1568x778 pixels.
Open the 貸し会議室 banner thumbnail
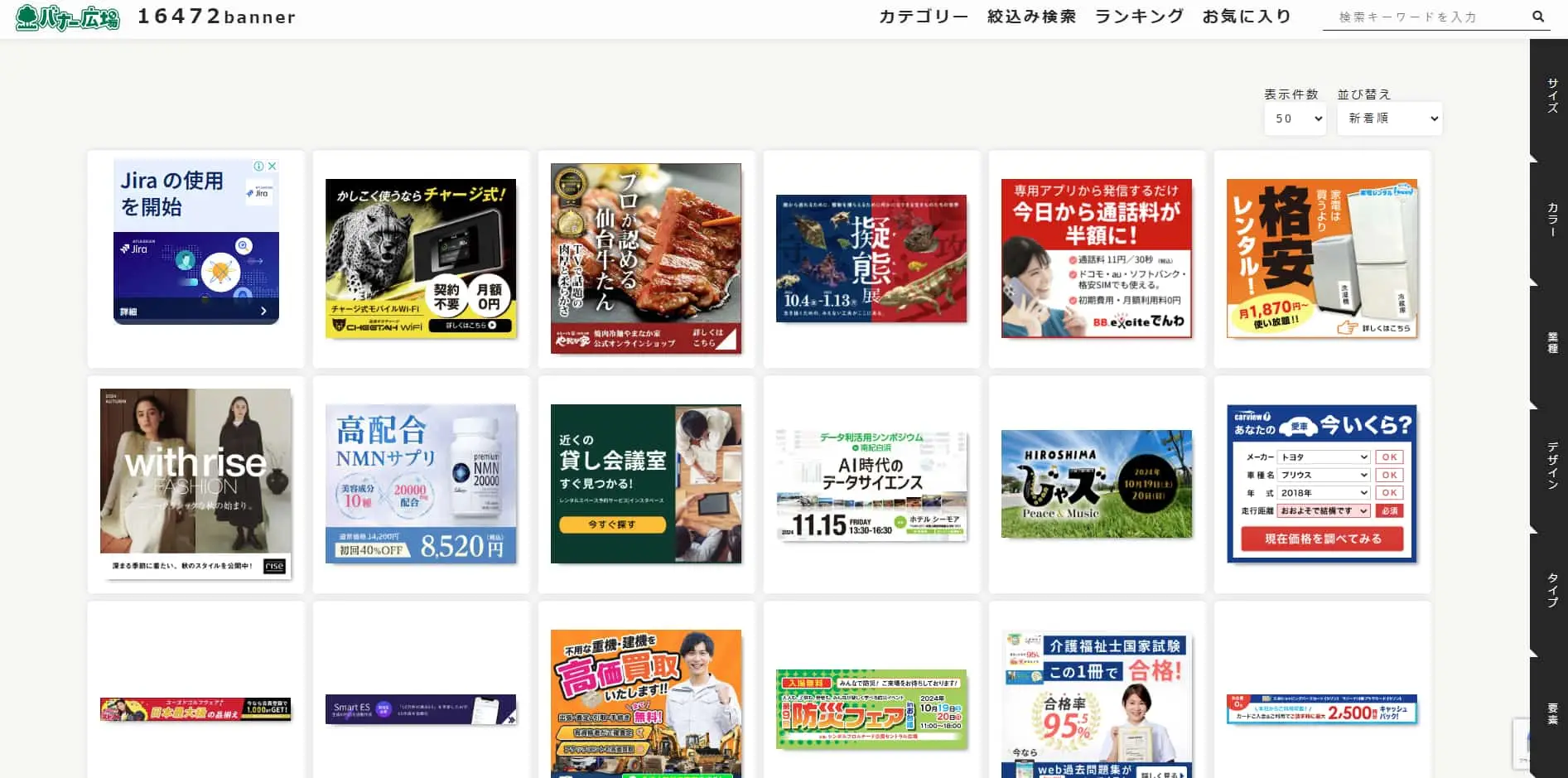pyautogui.click(x=646, y=484)
